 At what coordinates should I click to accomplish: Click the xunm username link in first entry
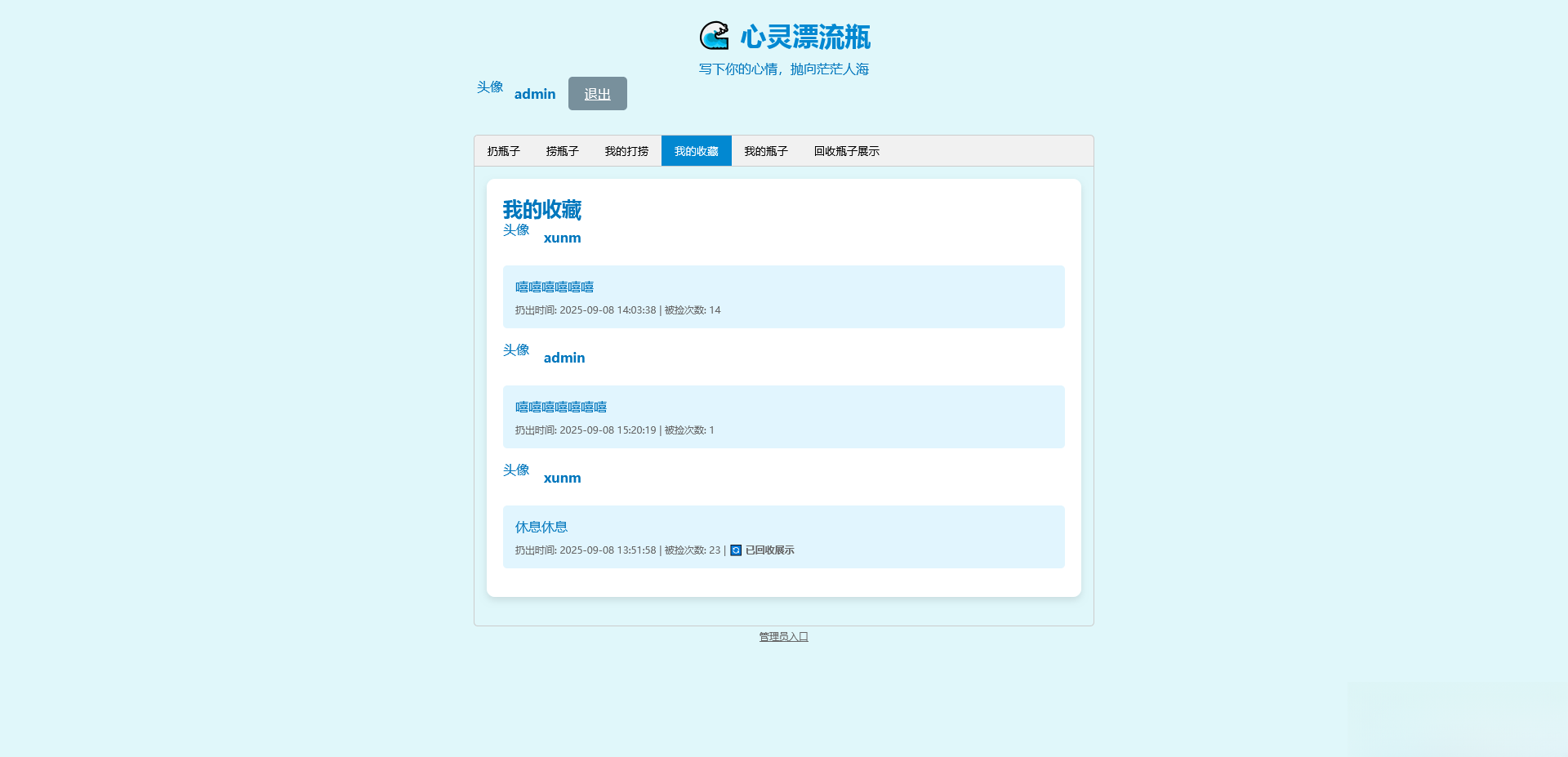562,238
